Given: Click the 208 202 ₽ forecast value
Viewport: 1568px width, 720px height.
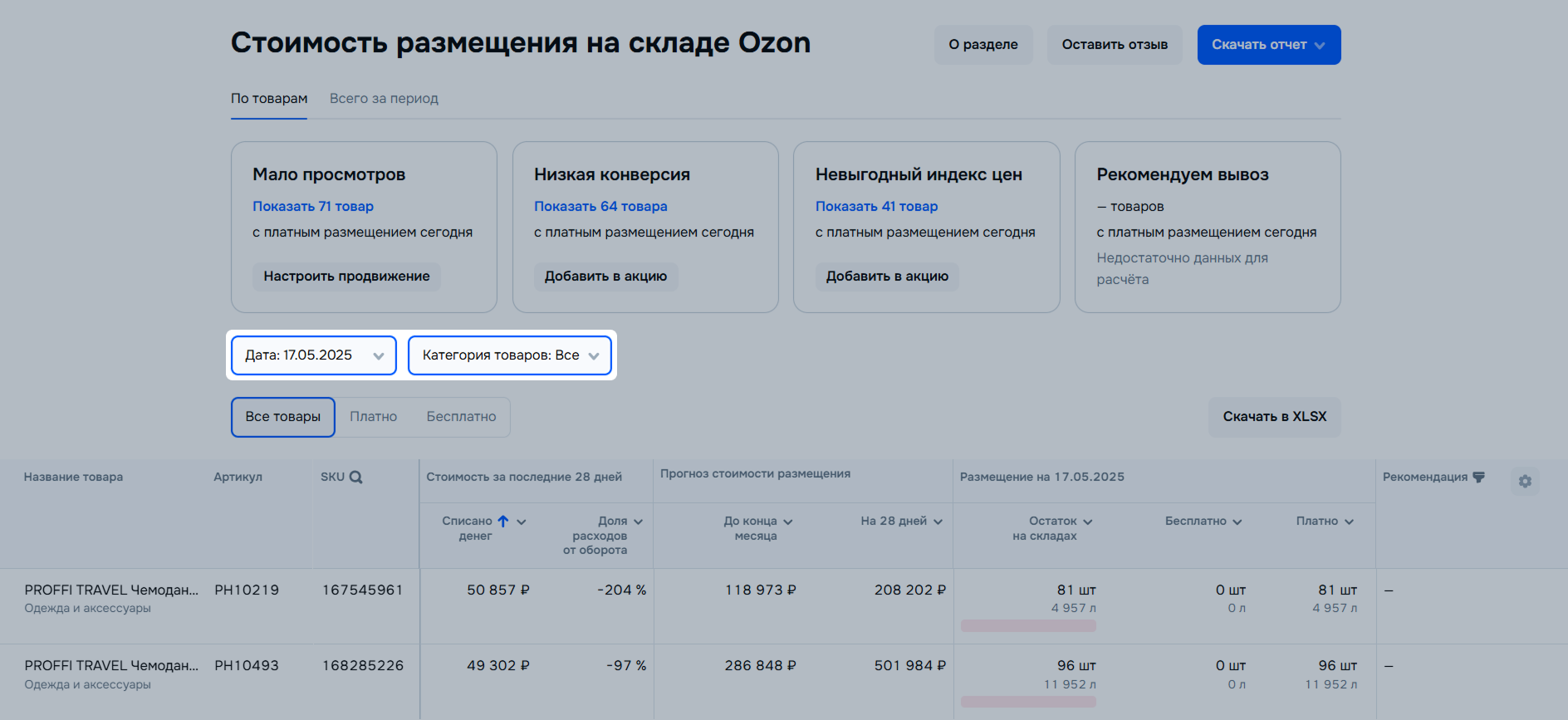Looking at the screenshot, I should click(910, 590).
